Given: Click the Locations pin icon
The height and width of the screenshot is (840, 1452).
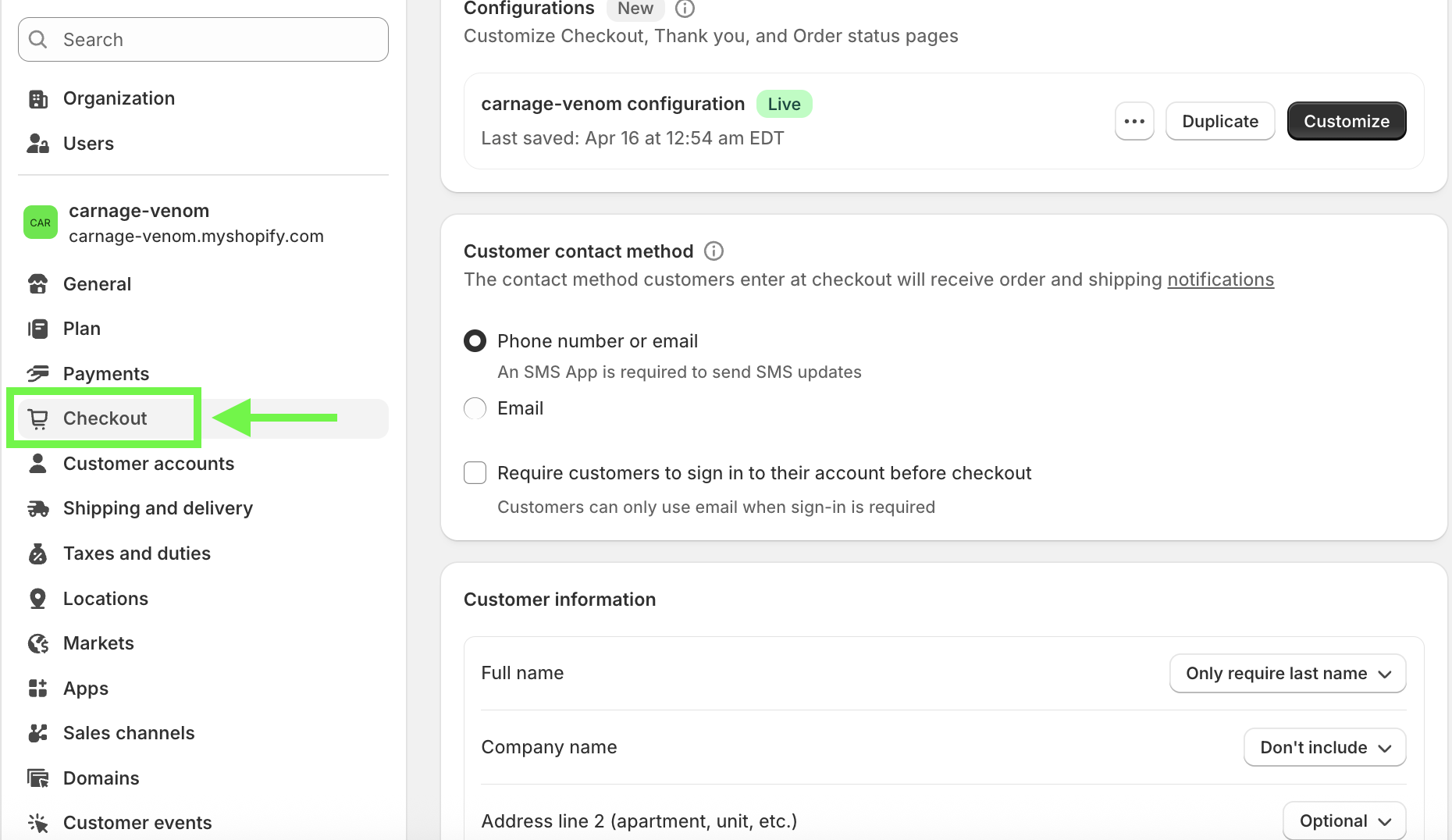Looking at the screenshot, I should tap(37, 599).
